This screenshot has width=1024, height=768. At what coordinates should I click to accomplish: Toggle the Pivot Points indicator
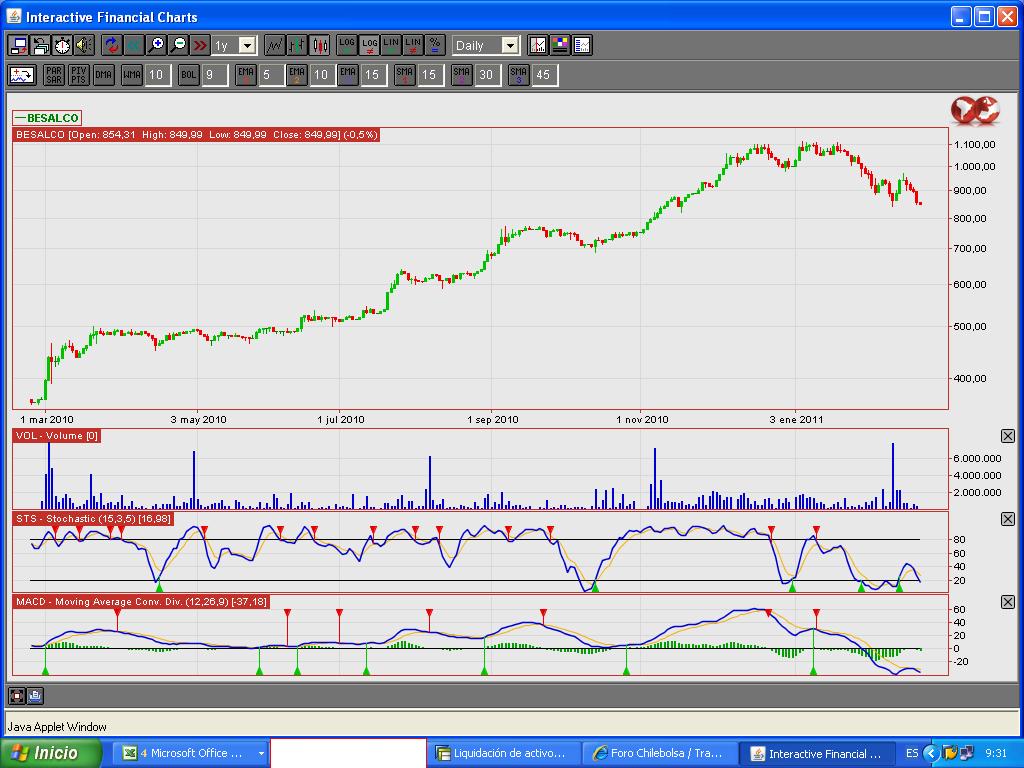79,75
